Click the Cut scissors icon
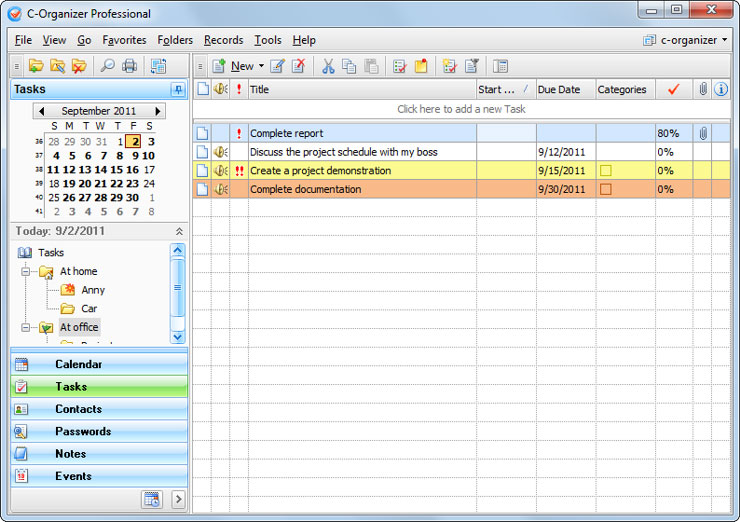This screenshot has height=522, width=740. tap(327, 66)
